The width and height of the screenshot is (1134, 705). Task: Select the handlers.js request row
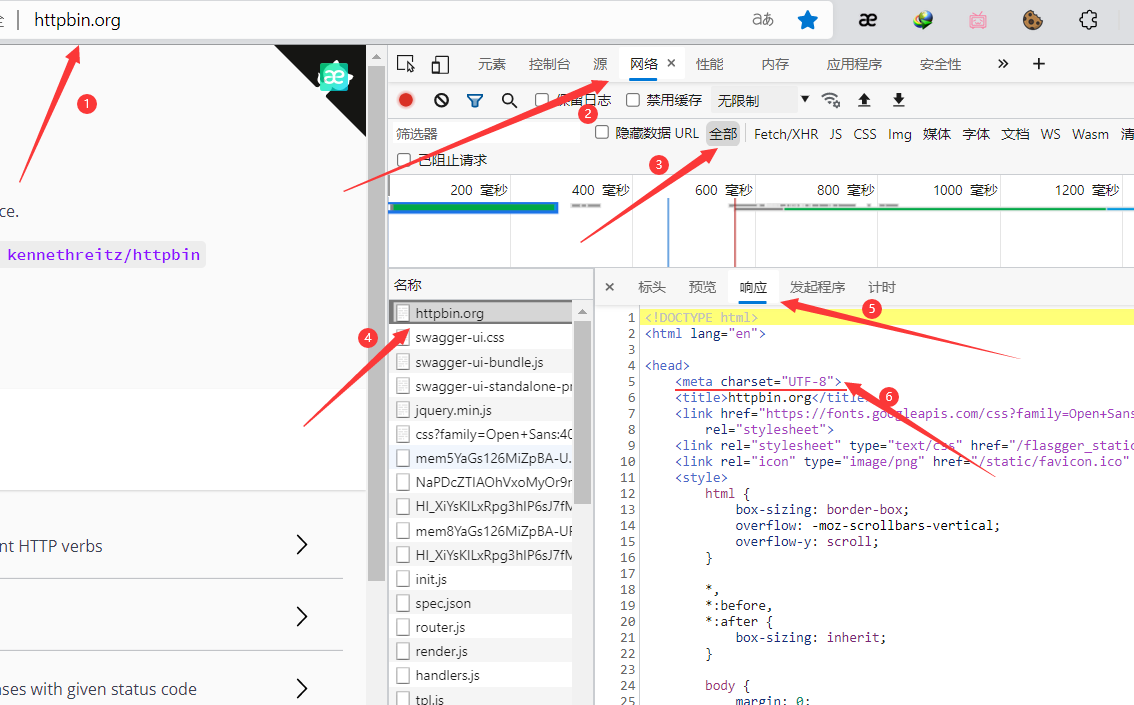coord(482,675)
